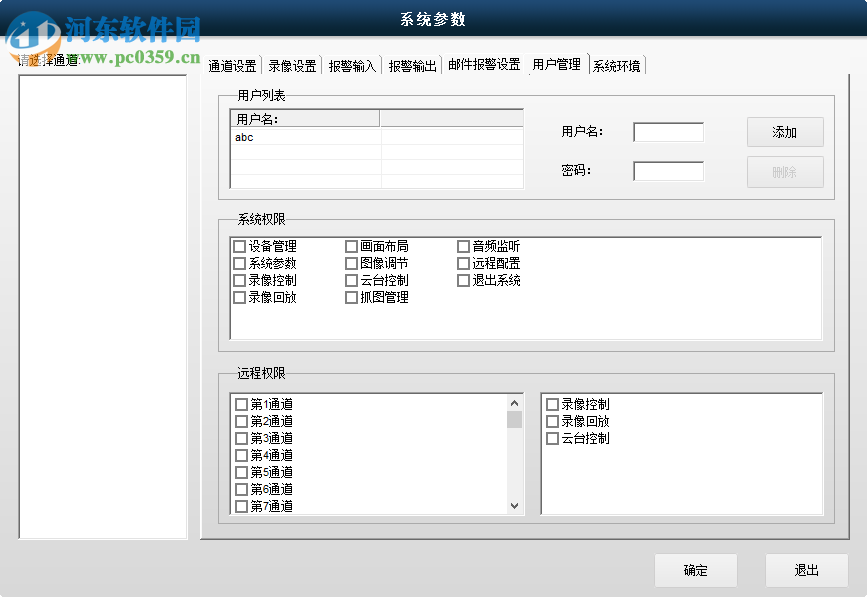This screenshot has width=867, height=597.
Task: Check 云台控制 in remote permissions
Action: pos(553,437)
